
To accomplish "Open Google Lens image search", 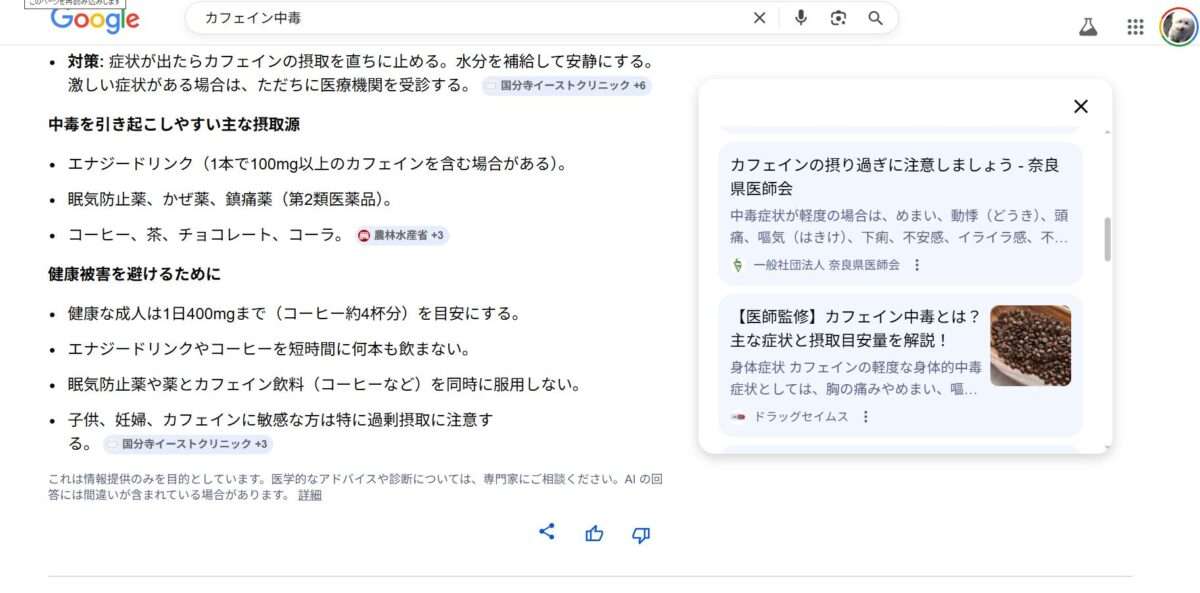I will [x=838, y=18].
